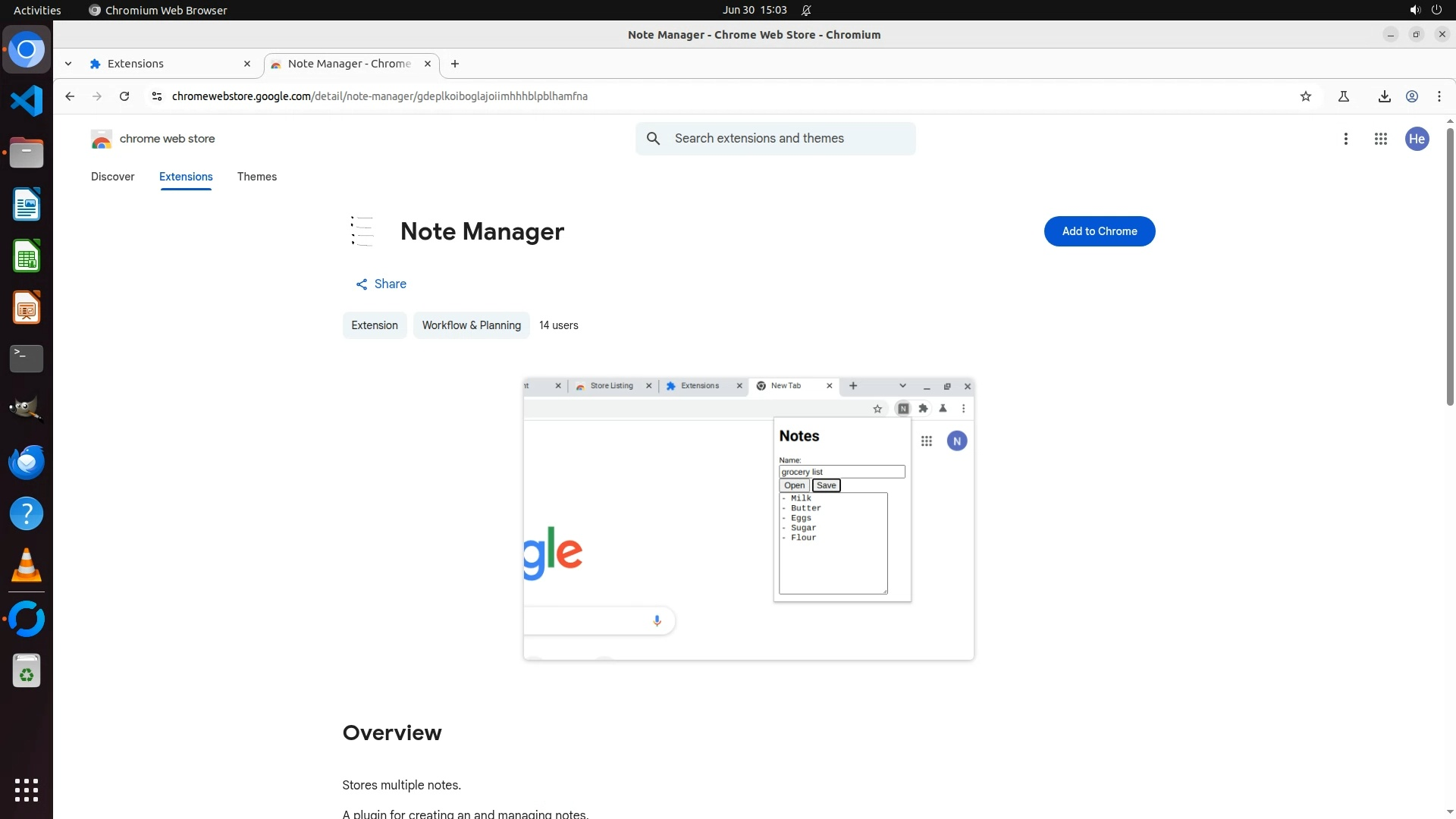This screenshot has height=819, width=1456.
Task: Focus the Search extensions and themes field
Action: (x=789, y=139)
